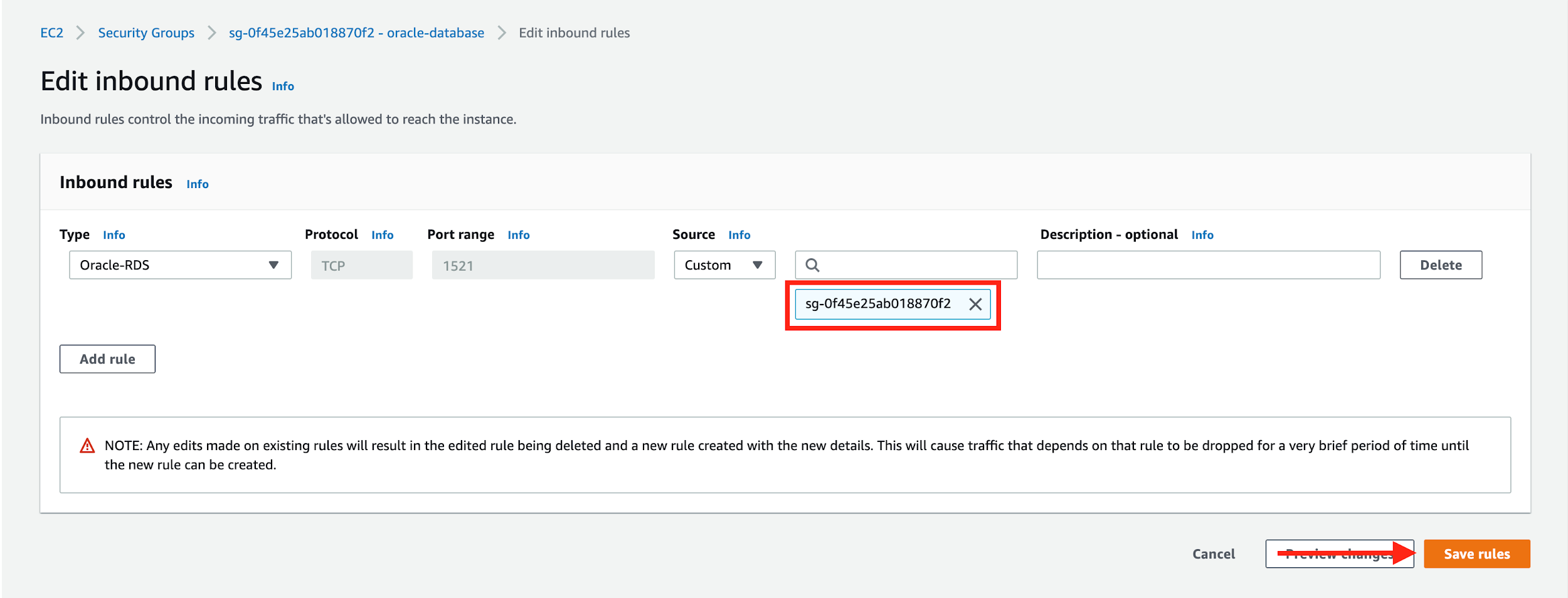Open Info beside the Protocol label
This screenshot has height=598, width=1568.
click(x=383, y=234)
